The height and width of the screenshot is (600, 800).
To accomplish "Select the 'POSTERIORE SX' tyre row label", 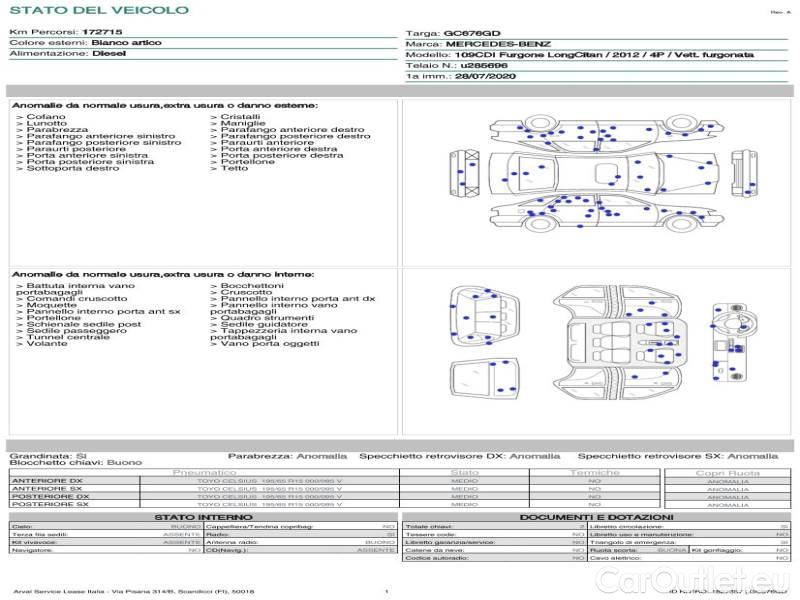I will (50, 504).
